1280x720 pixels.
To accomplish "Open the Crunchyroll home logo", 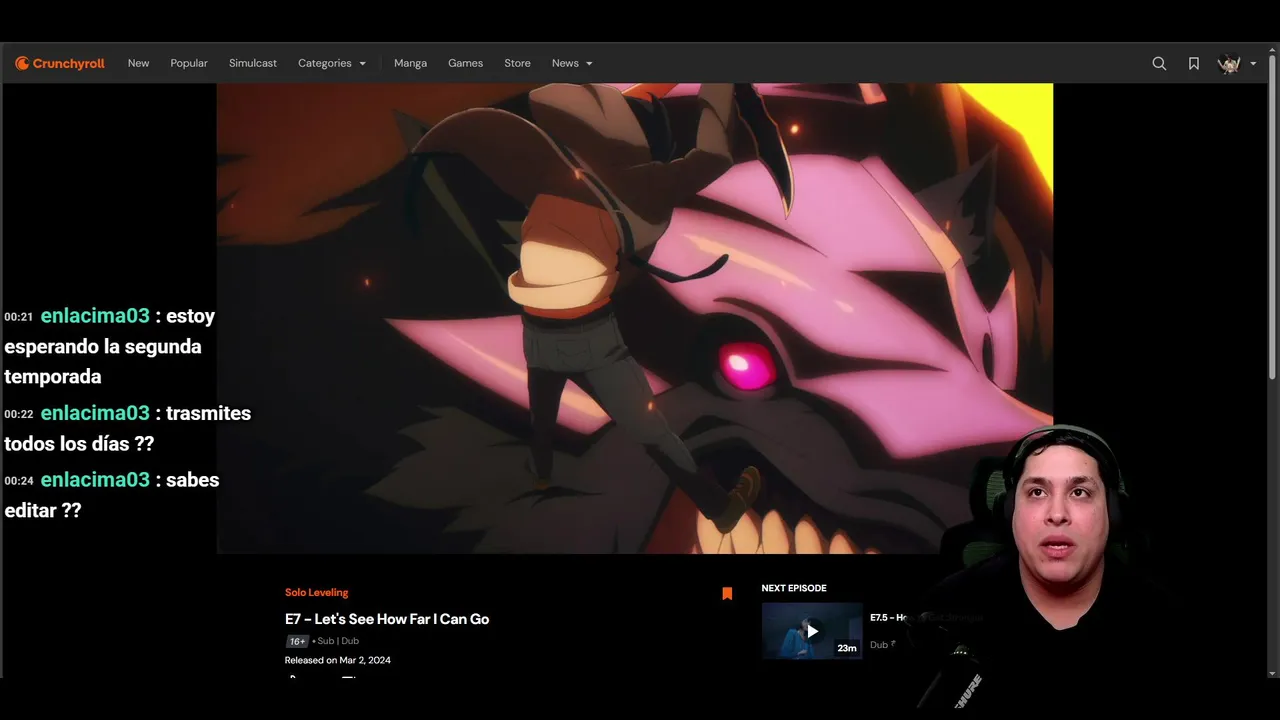I will coord(60,63).
